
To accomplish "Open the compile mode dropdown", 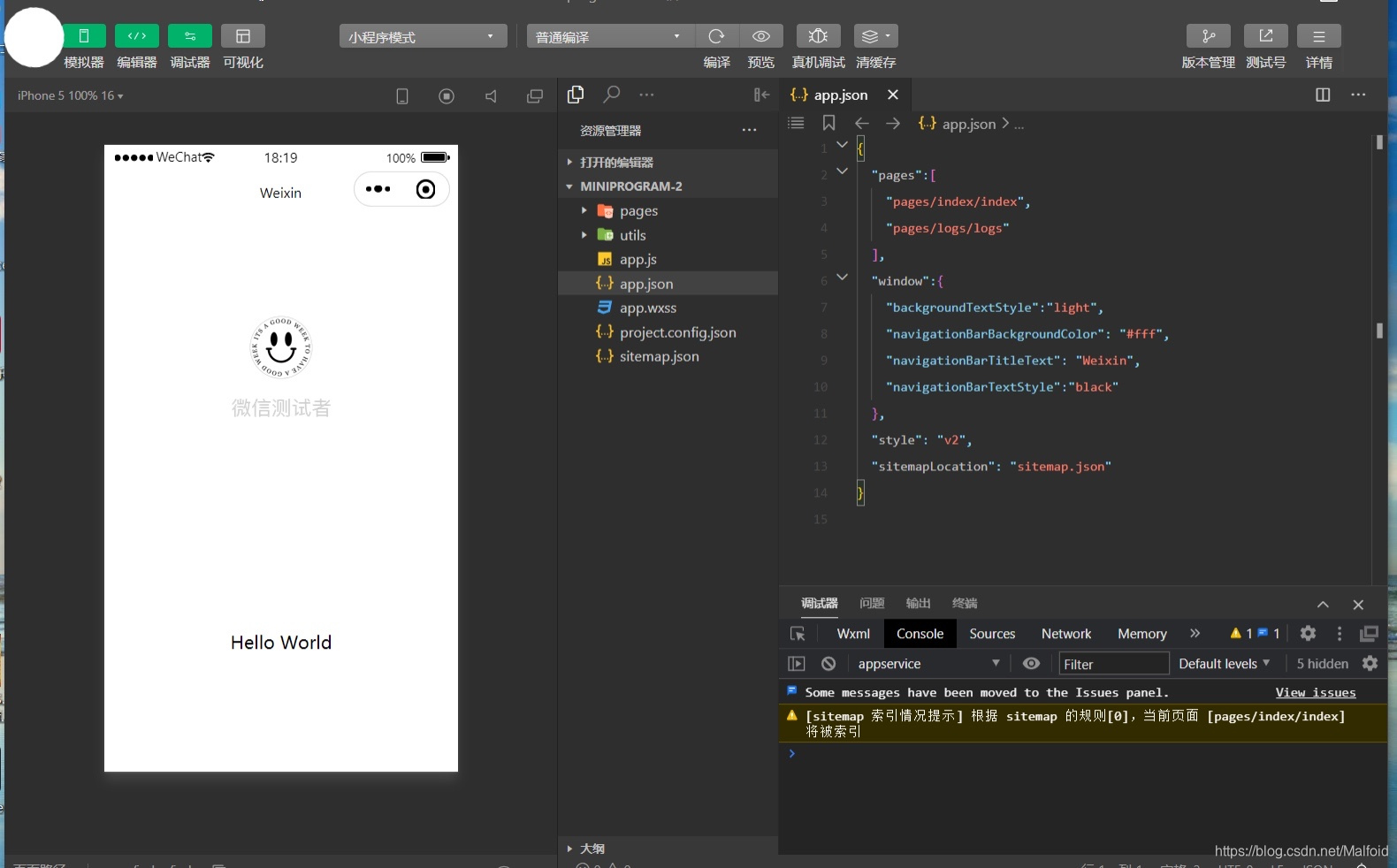I will click(610, 36).
